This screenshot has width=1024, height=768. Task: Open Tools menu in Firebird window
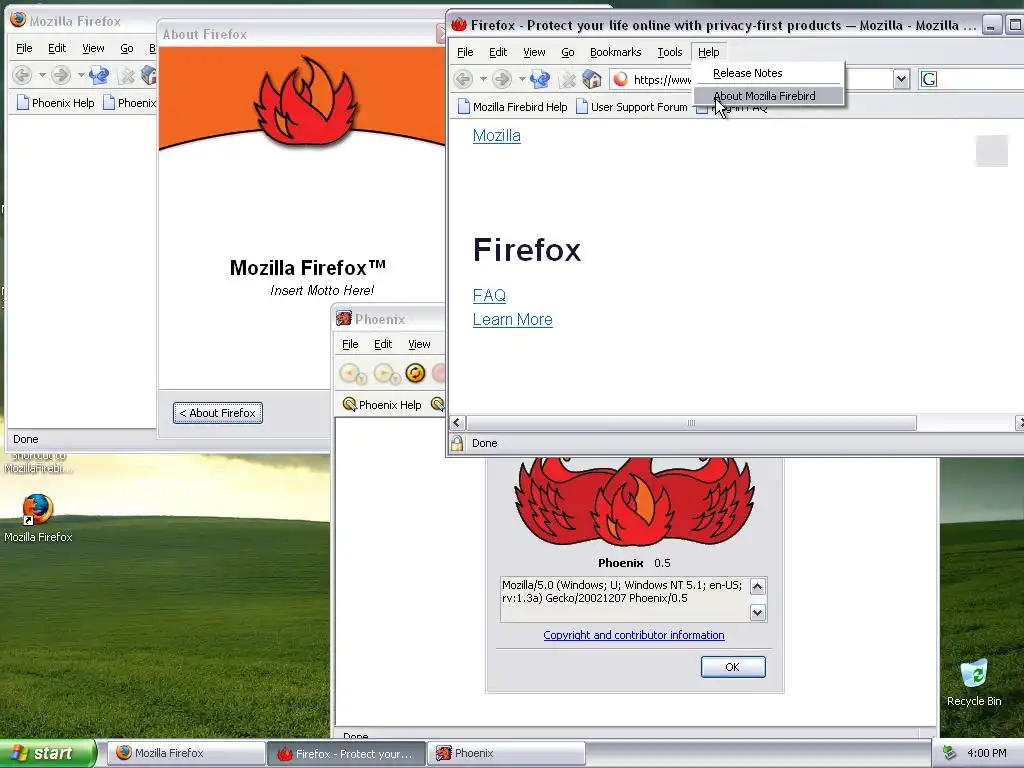669,52
